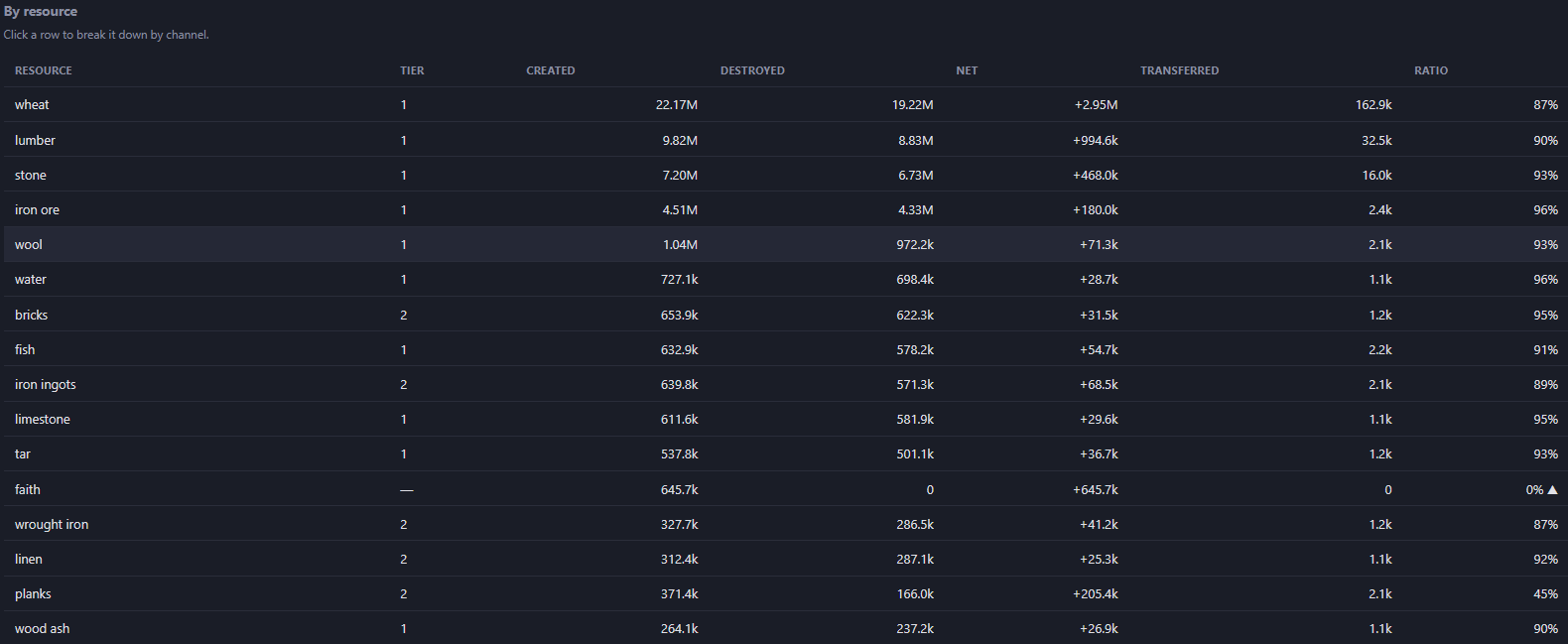Expand the highlighted wool row
1568x644 pixels.
(x=784, y=244)
